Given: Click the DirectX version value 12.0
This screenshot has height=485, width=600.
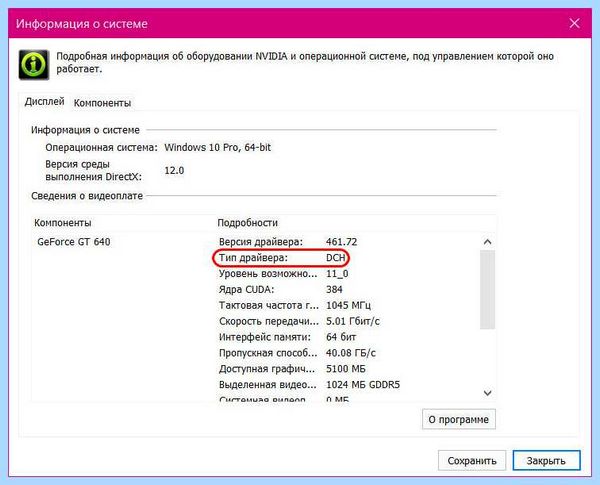Looking at the screenshot, I should coord(174,170).
